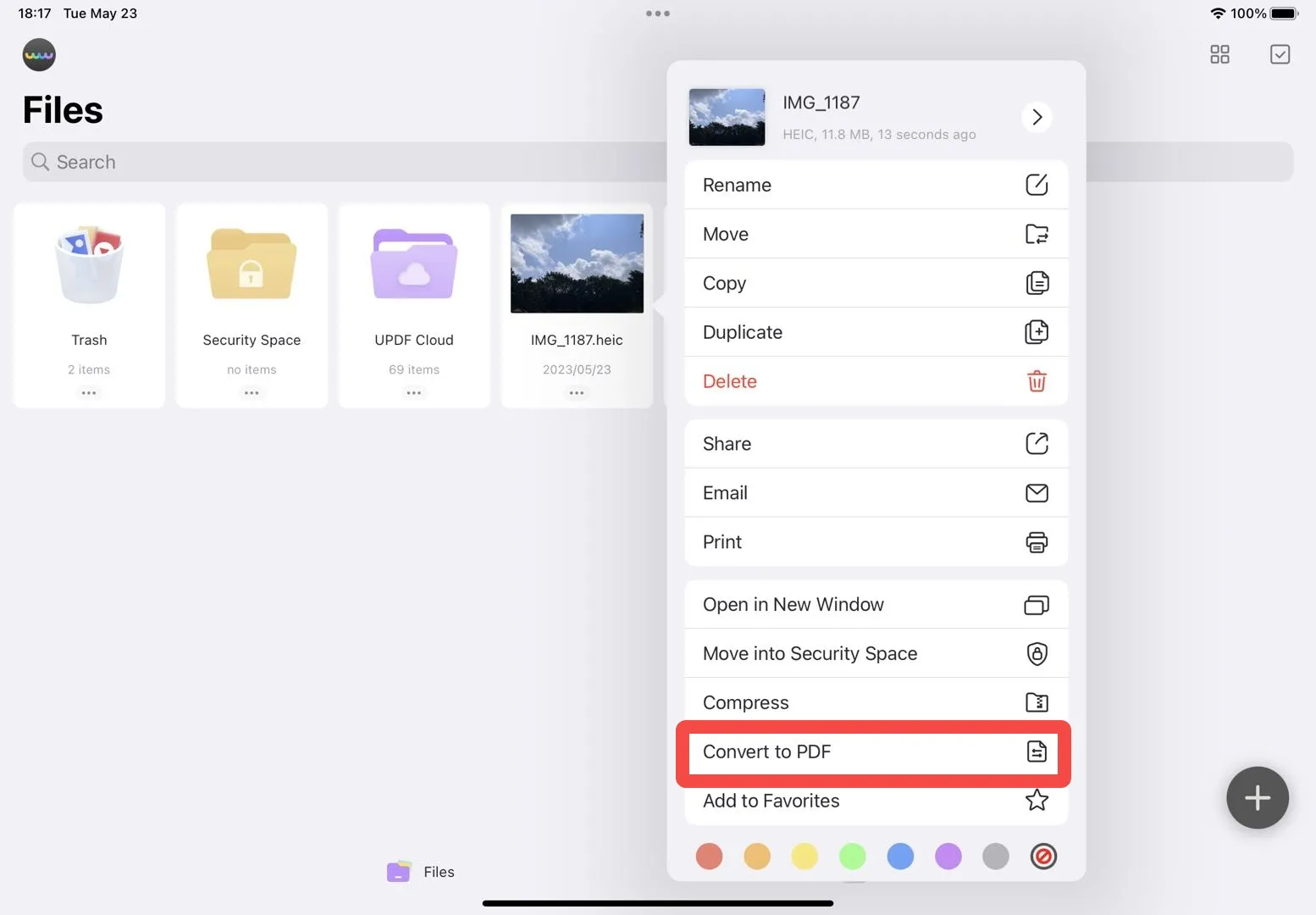Click the Security Space shield lock icon
This screenshot has width=1316, height=915.
(1037, 653)
